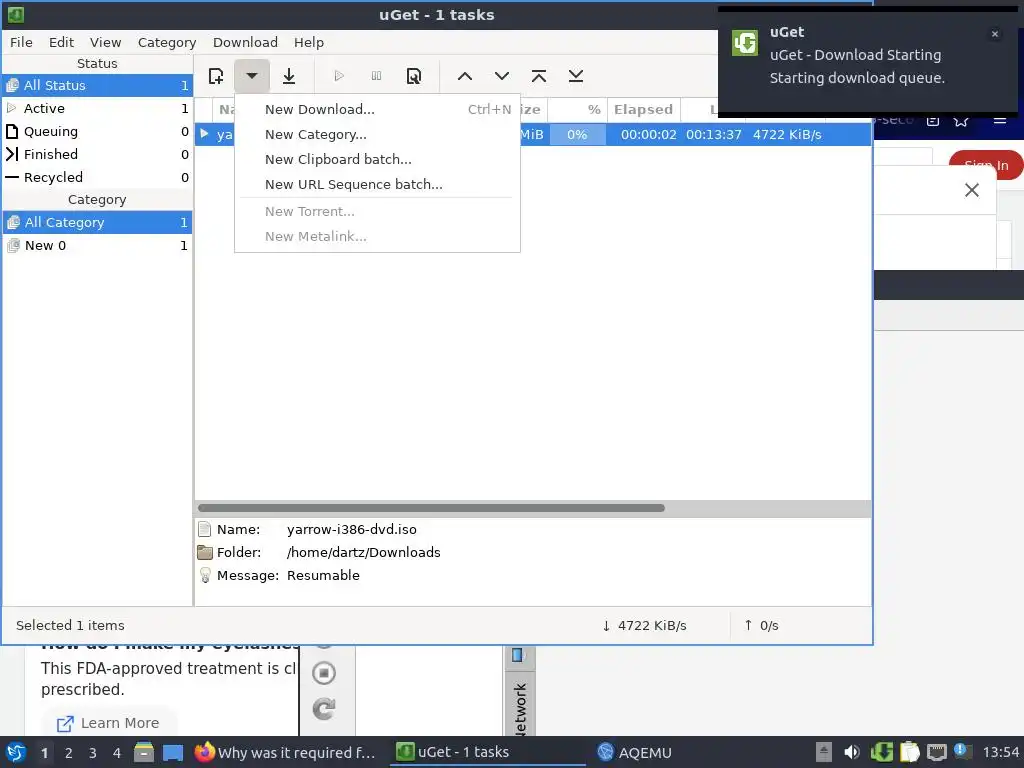The width and height of the screenshot is (1024, 768).
Task: Click the /home/dartz/Downloads folder text
Action: pyautogui.click(x=363, y=552)
